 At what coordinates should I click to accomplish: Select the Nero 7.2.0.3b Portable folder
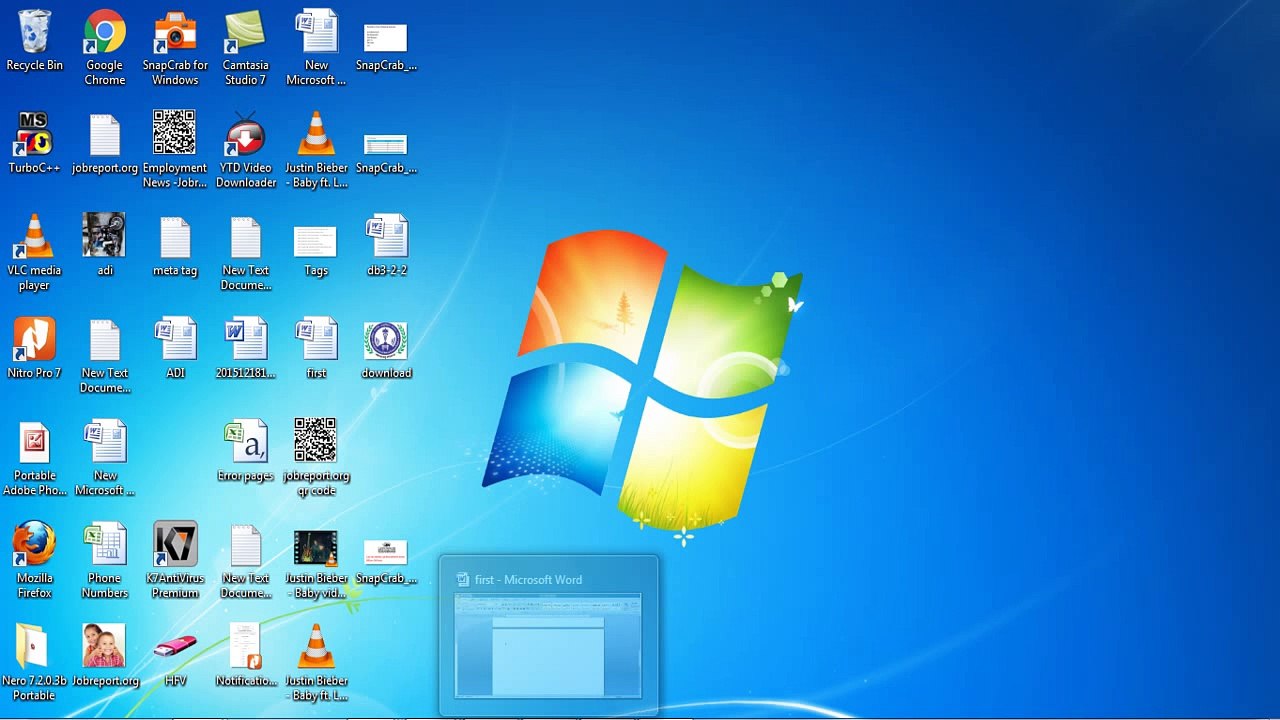click(34, 663)
